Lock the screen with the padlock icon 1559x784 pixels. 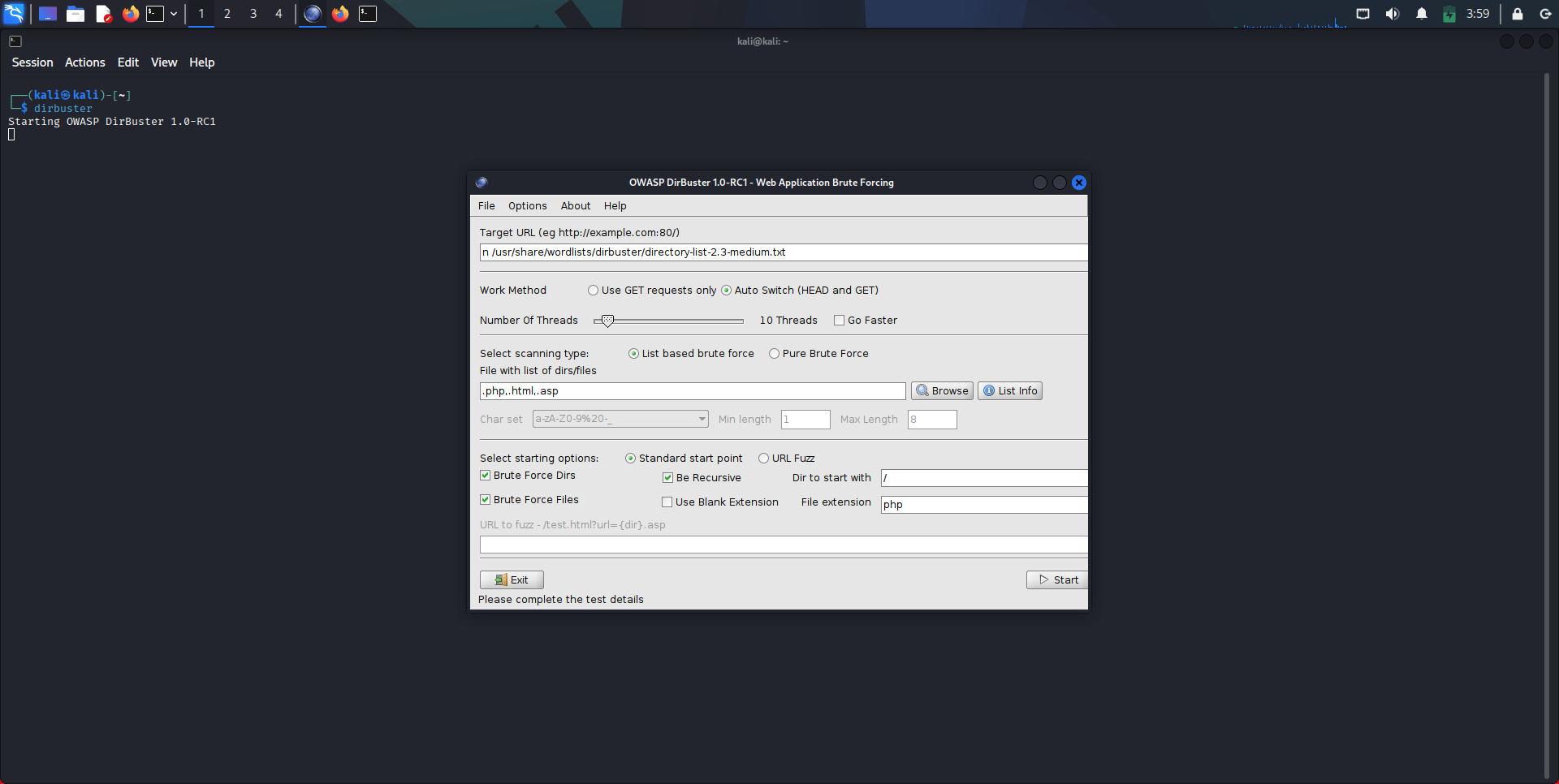(1518, 14)
